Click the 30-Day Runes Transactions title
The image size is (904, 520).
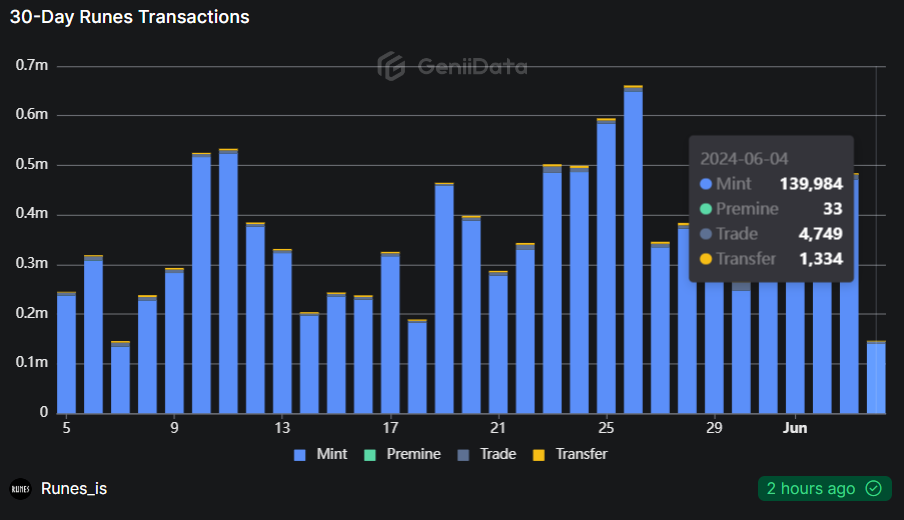pyautogui.click(x=130, y=17)
